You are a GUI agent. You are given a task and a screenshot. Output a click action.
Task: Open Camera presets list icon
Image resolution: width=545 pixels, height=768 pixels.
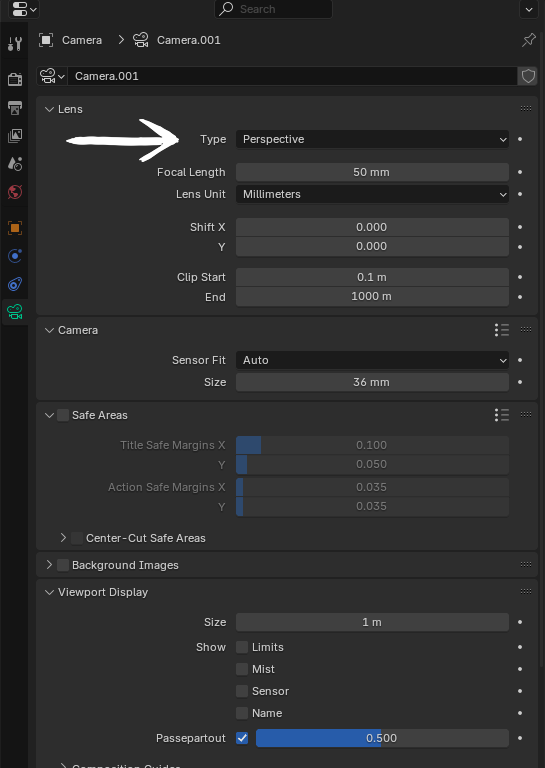click(501, 330)
